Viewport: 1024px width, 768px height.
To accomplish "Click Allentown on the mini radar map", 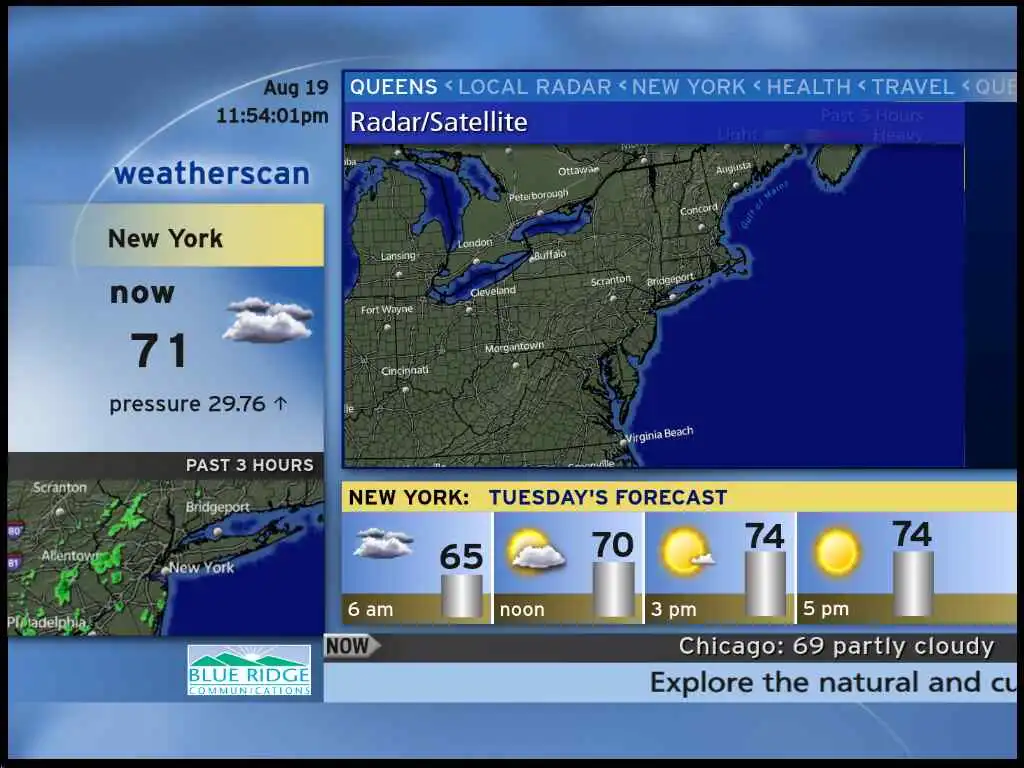I will click(70, 556).
